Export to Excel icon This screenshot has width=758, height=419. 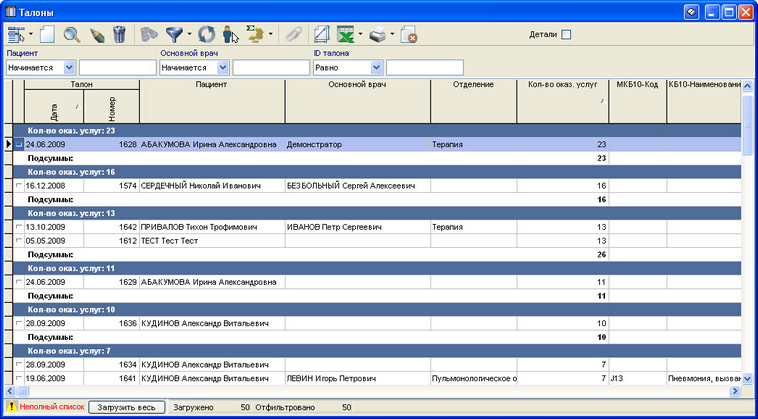point(346,35)
